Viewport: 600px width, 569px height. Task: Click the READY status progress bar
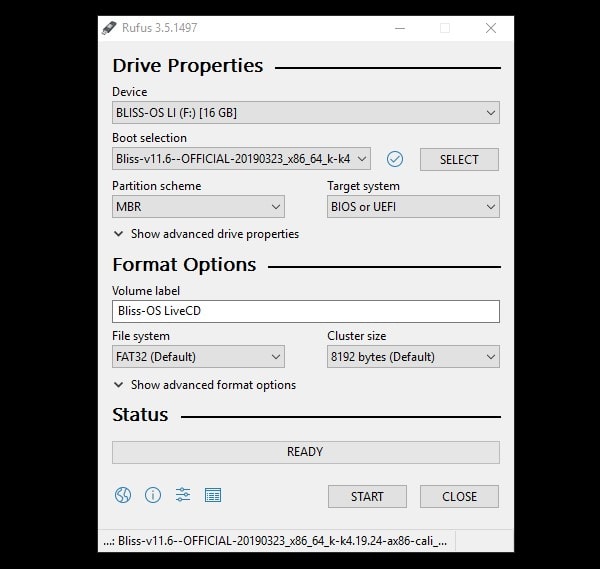306,452
